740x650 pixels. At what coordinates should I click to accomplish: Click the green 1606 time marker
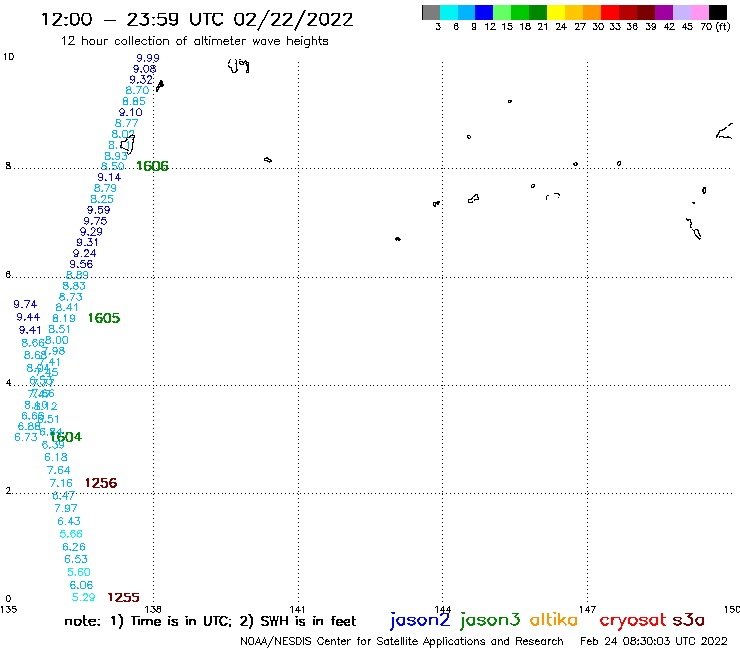click(x=152, y=166)
